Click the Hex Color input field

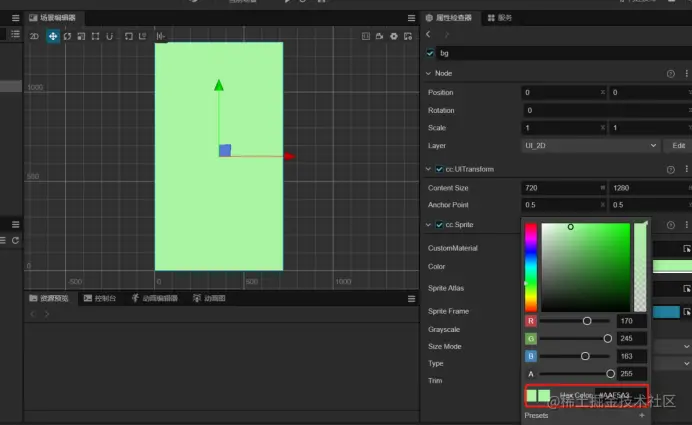pos(621,395)
